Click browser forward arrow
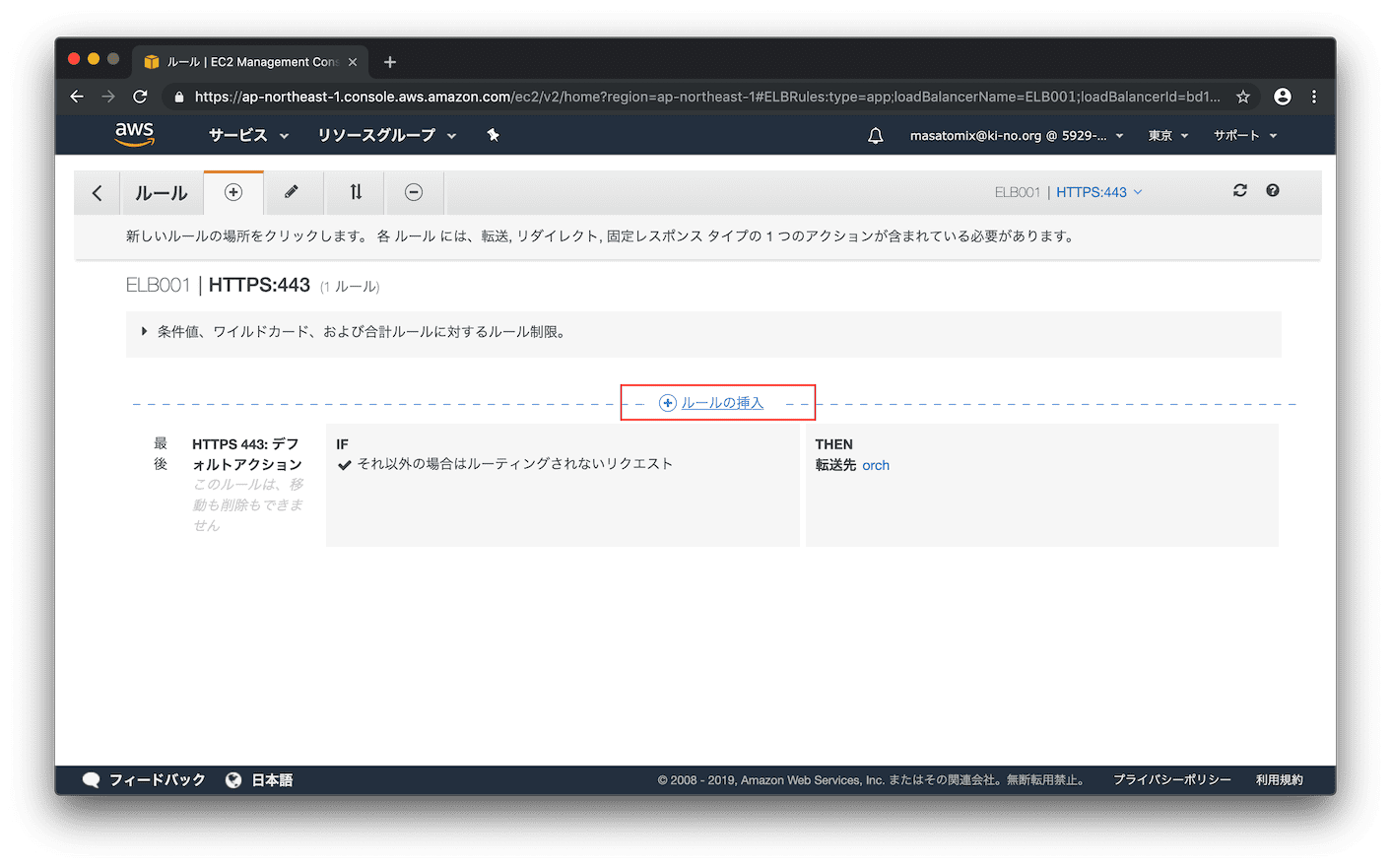 [x=108, y=97]
